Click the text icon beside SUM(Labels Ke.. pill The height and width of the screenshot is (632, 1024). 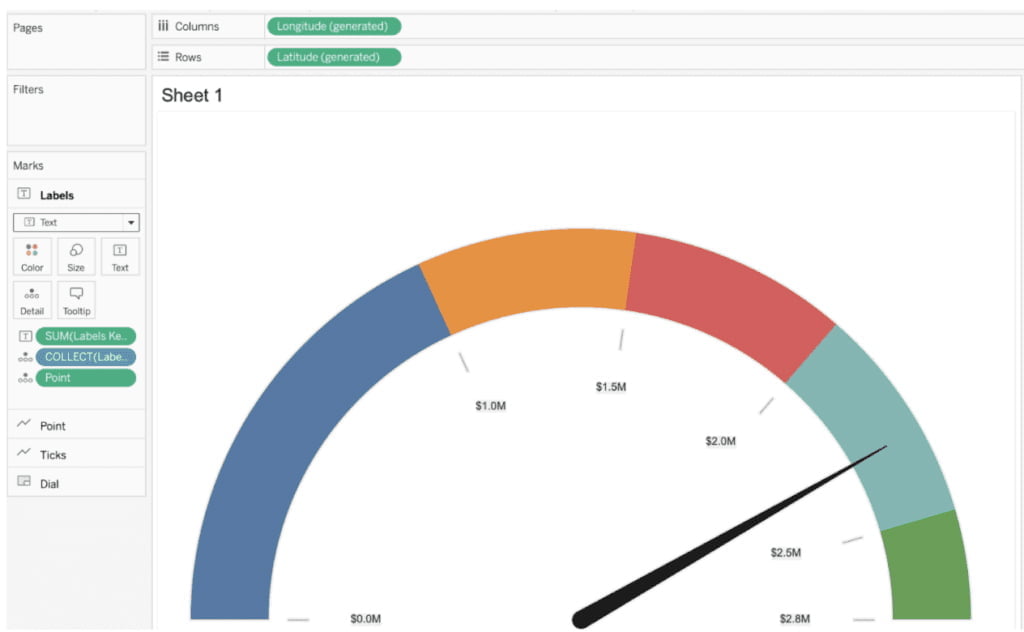pyautogui.click(x=25, y=337)
